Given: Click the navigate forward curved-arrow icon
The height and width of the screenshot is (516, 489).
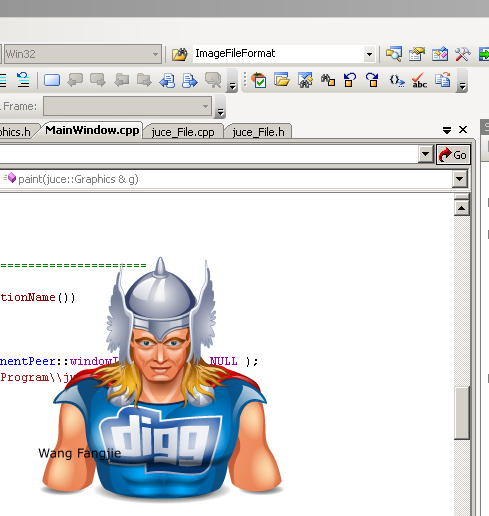Looking at the screenshot, I should point(372,80).
